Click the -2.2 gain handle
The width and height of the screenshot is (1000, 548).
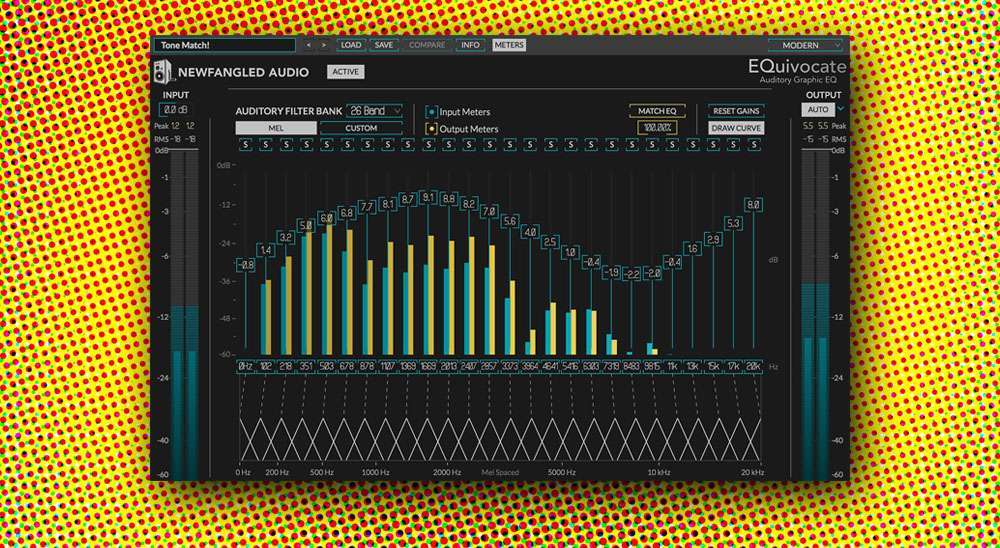(x=631, y=274)
